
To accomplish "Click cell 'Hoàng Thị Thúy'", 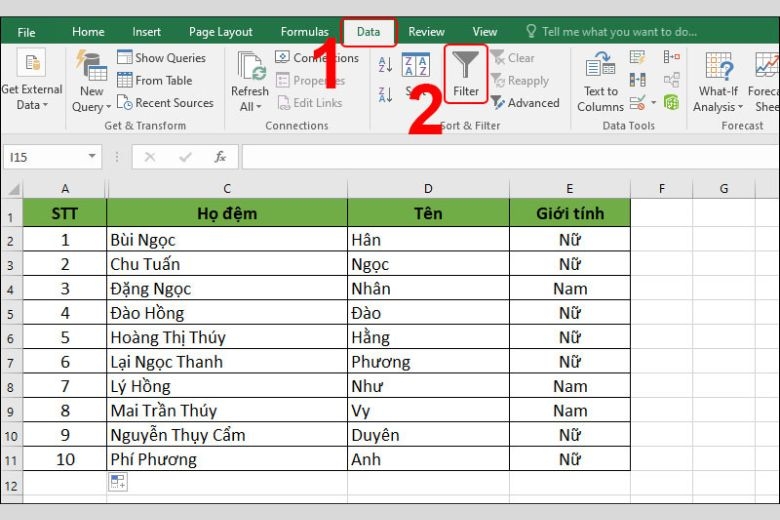I will (x=227, y=337).
